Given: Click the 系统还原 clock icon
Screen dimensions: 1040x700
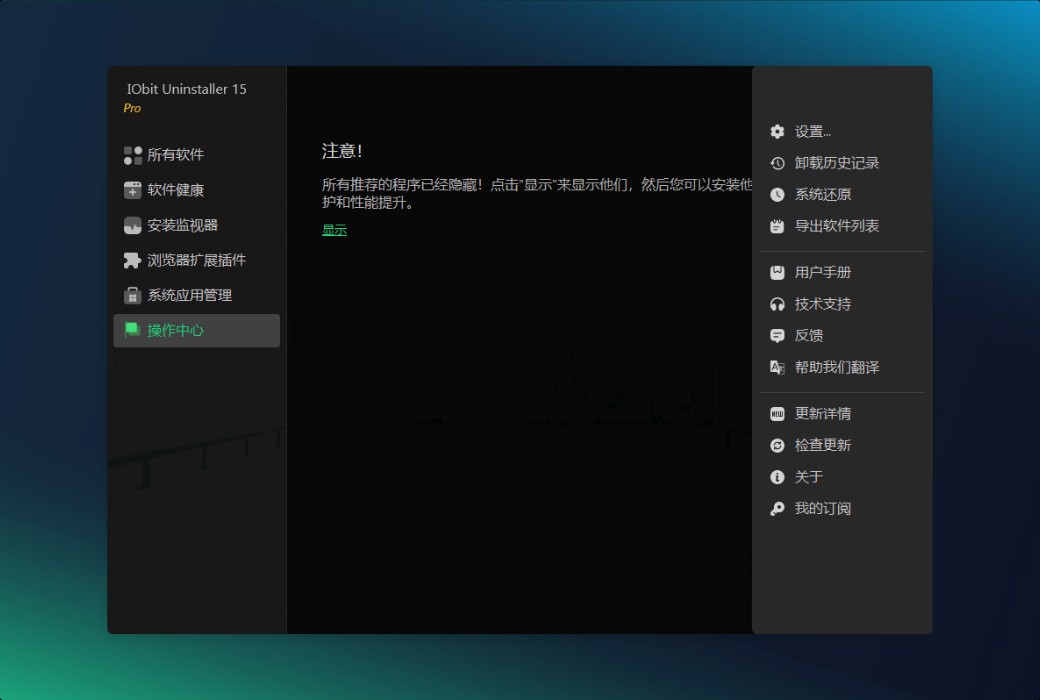Looking at the screenshot, I should [777, 194].
